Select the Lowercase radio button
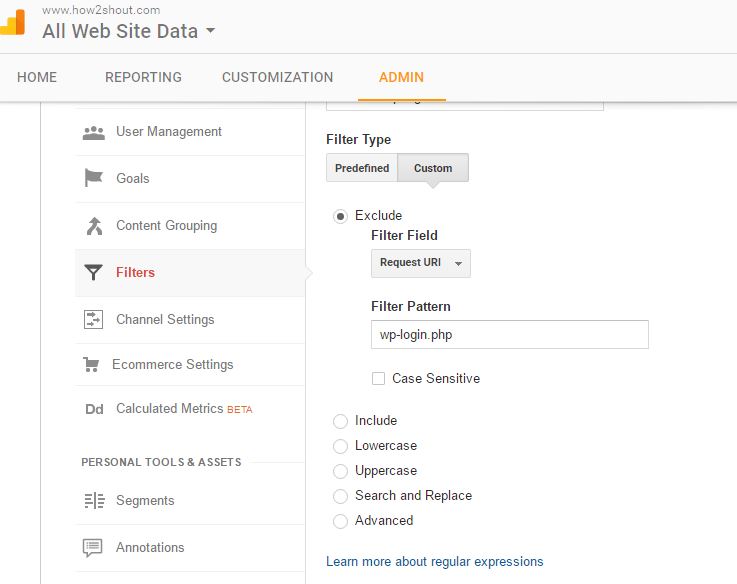This screenshot has height=584, width=737. 340,446
